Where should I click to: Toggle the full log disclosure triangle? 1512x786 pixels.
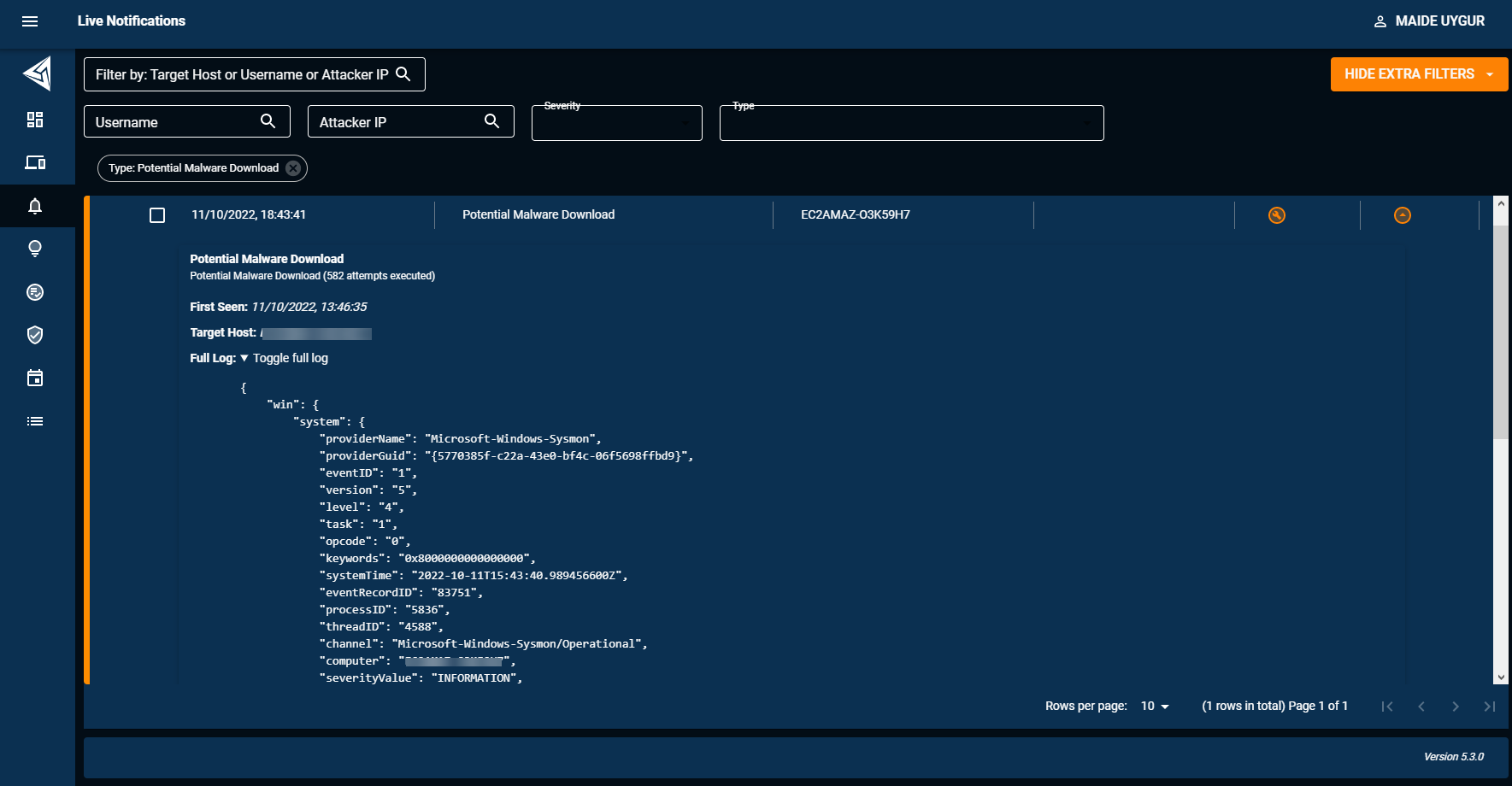[x=244, y=358]
